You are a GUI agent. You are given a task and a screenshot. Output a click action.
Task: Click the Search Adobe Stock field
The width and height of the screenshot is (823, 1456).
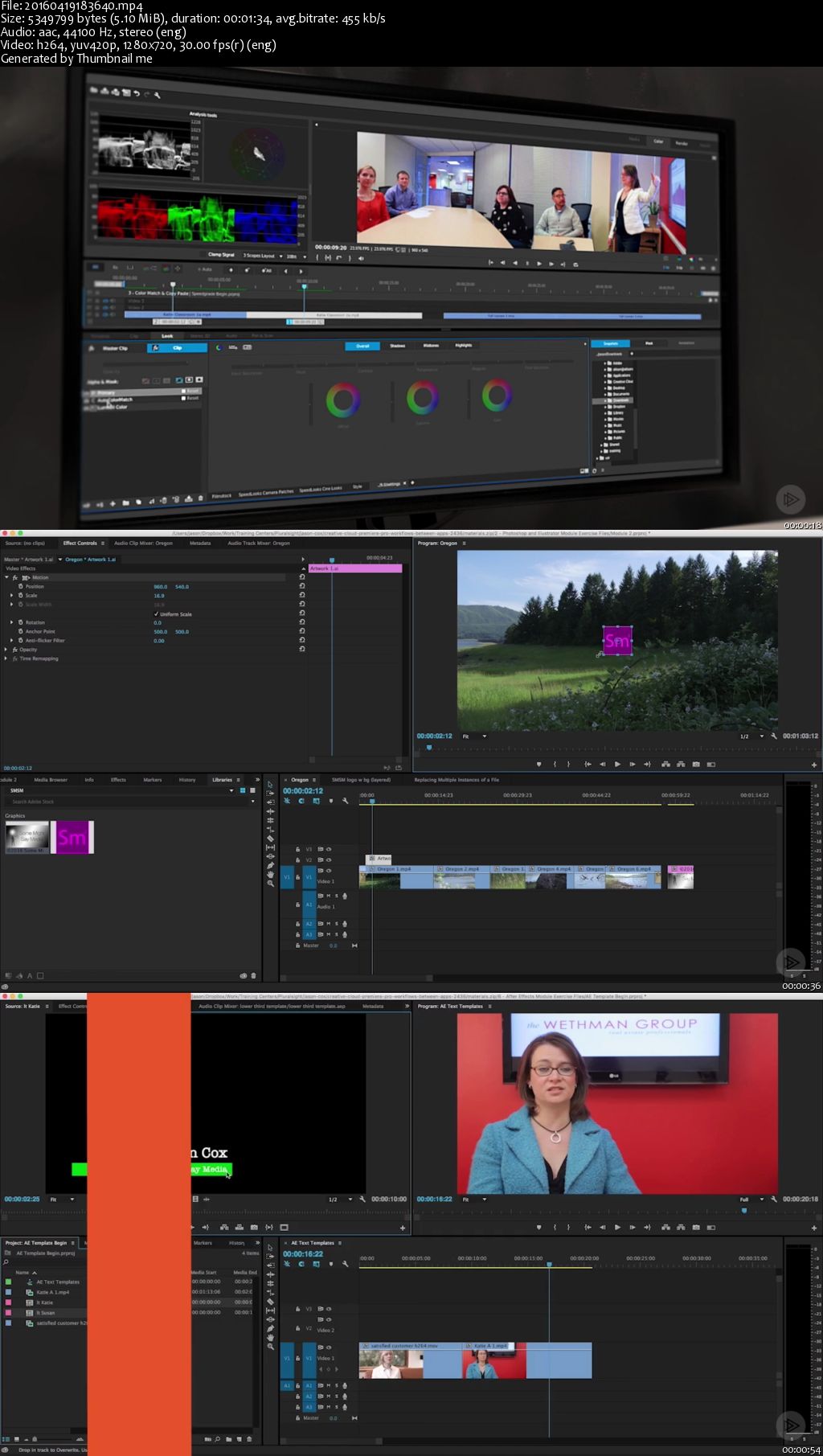pyautogui.click(x=129, y=802)
